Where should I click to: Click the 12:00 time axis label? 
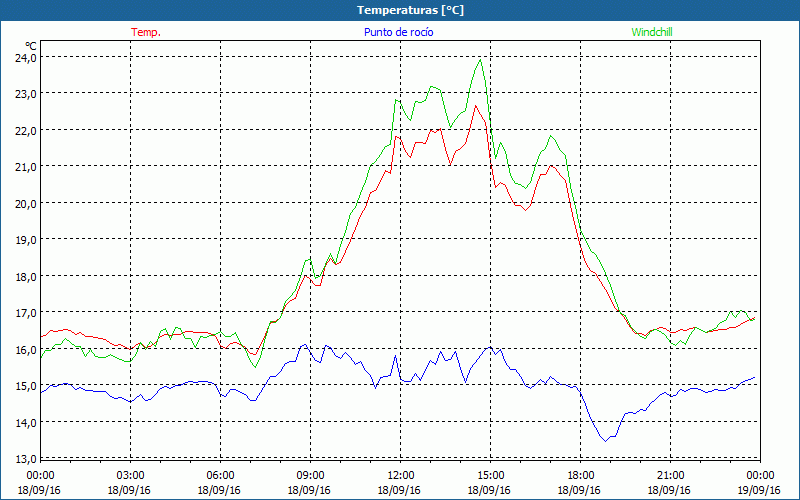point(401,476)
